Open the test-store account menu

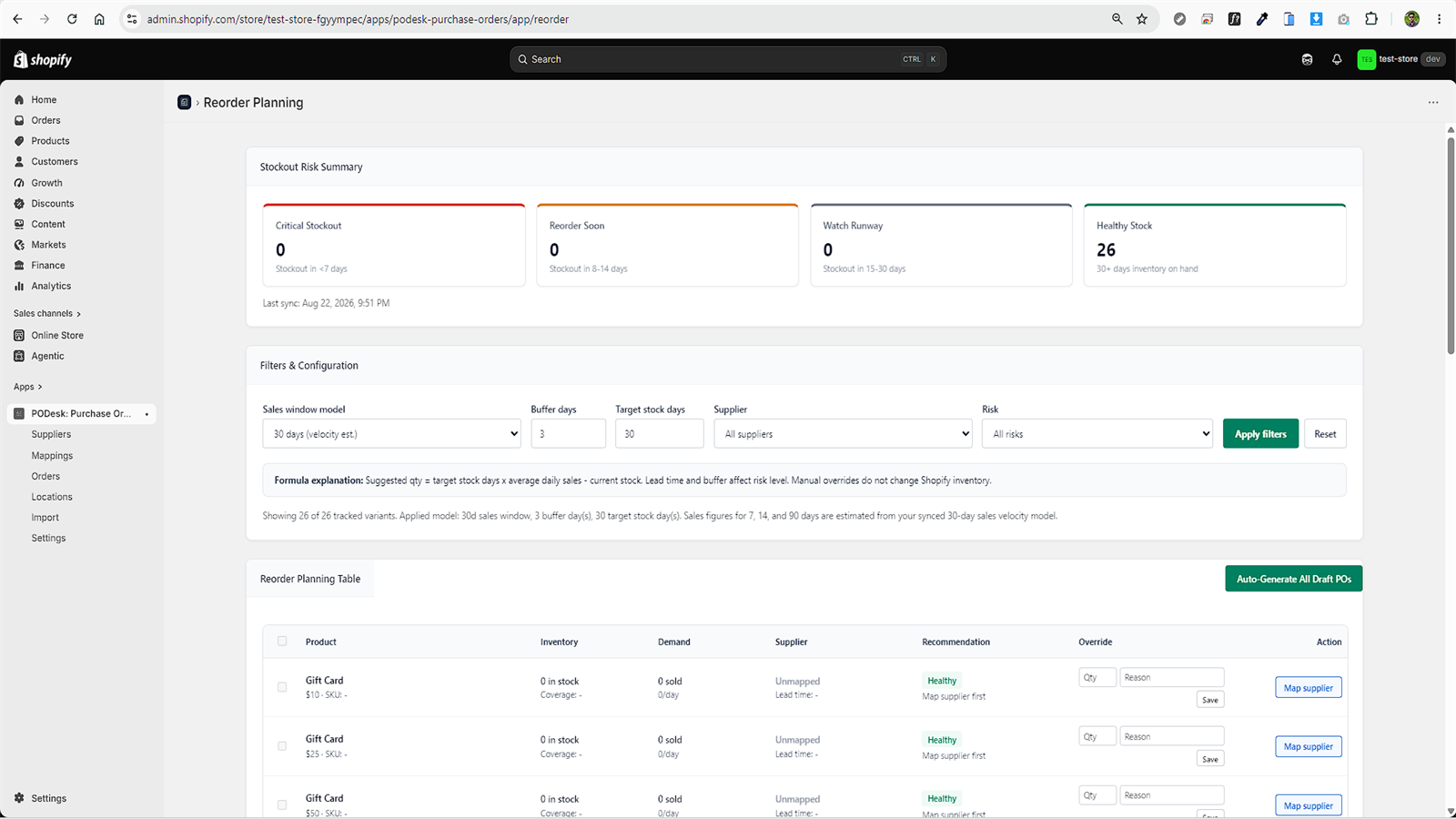tap(1401, 59)
